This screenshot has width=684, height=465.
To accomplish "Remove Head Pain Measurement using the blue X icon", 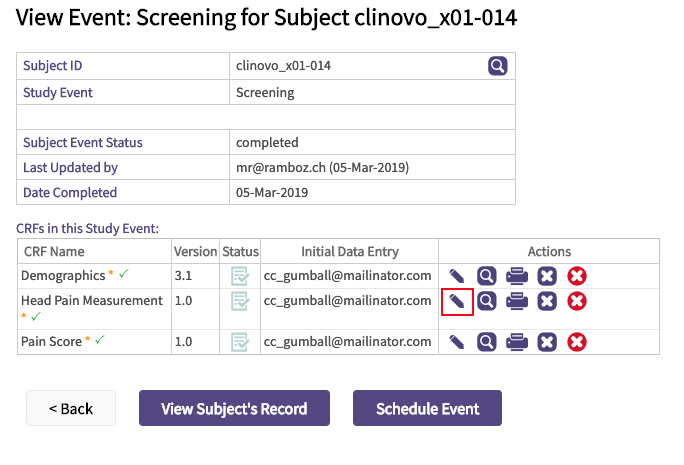I will point(547,300).
